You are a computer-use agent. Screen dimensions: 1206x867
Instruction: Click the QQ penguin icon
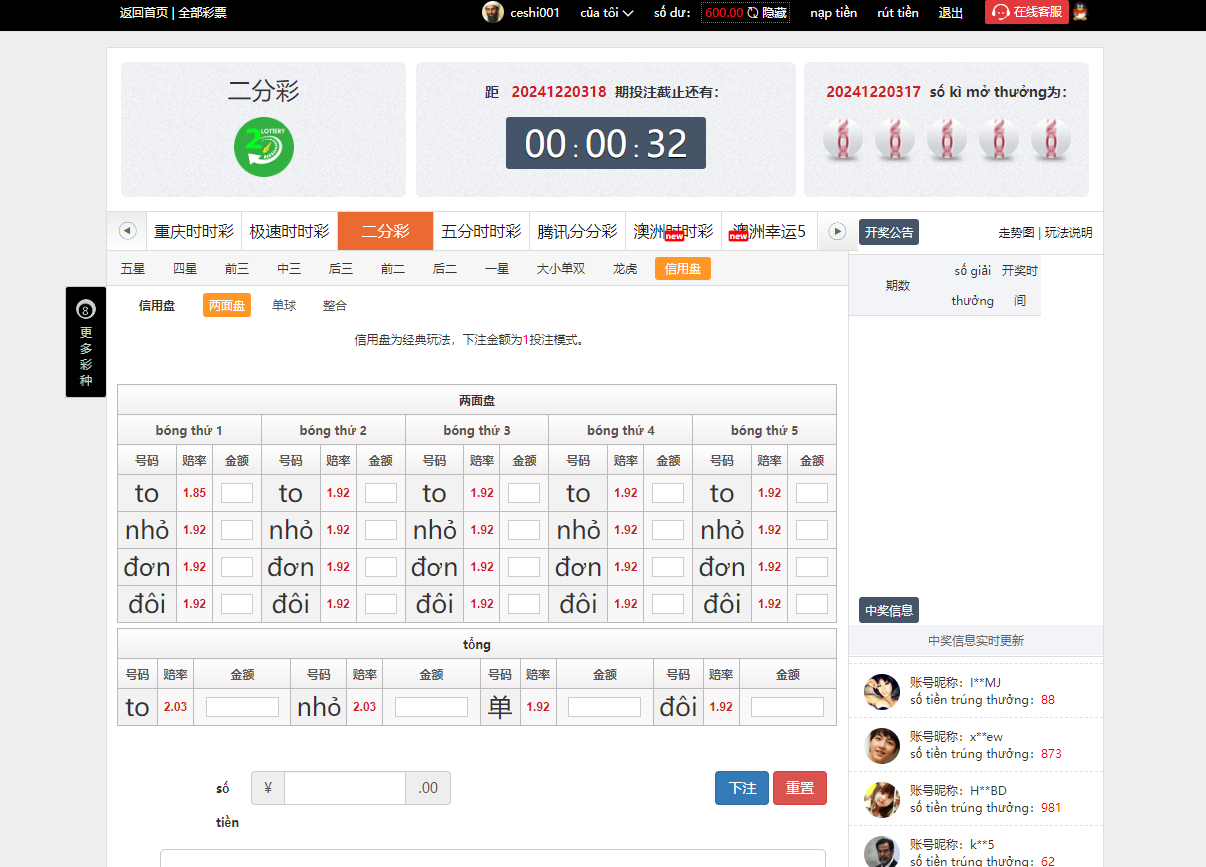pyautogui.click(x=1080, y=12)
